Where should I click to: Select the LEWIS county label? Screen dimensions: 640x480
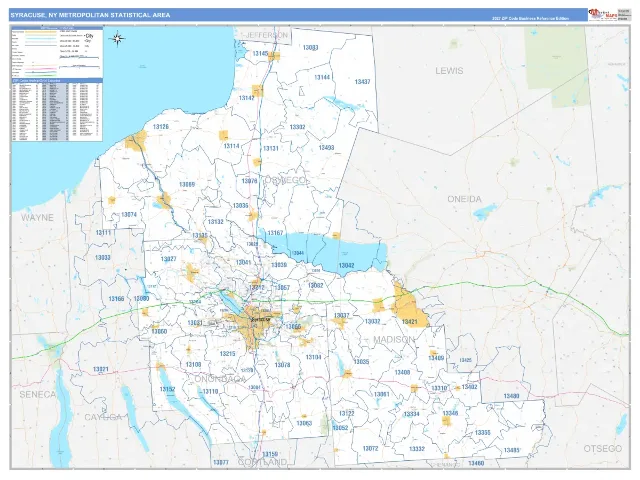tap(449, 71)
